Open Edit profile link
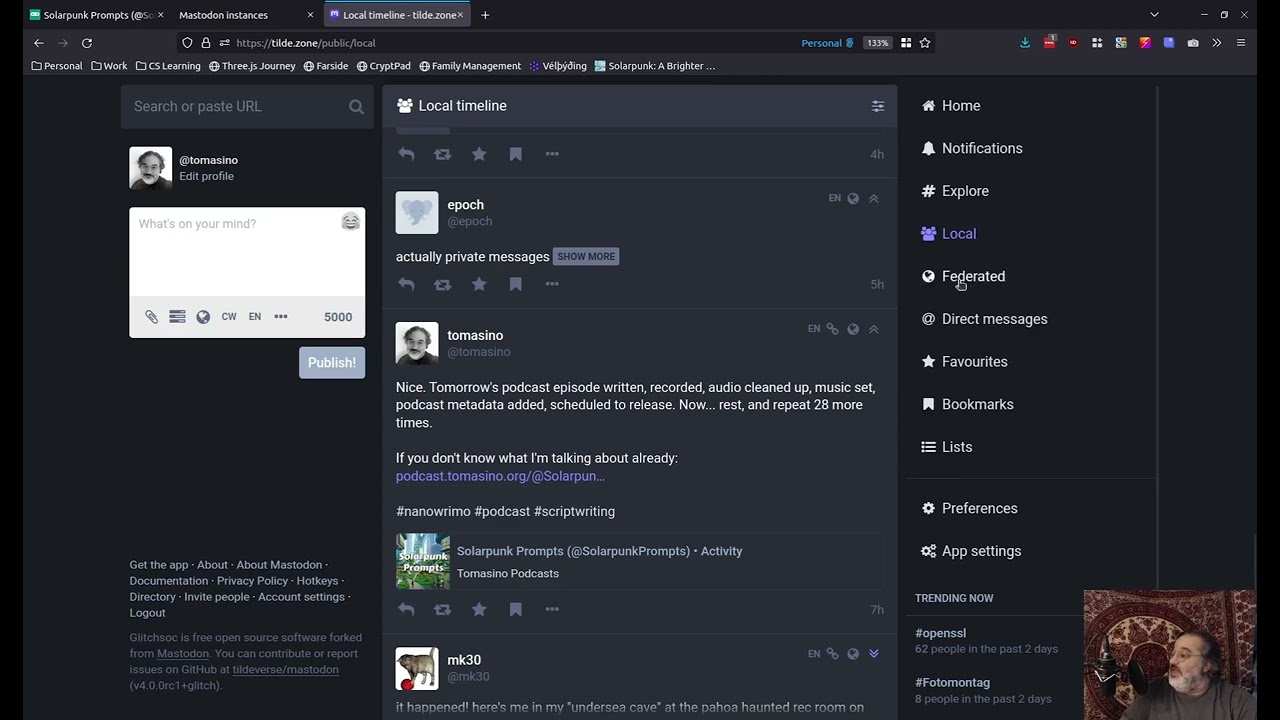 [206, 176]
